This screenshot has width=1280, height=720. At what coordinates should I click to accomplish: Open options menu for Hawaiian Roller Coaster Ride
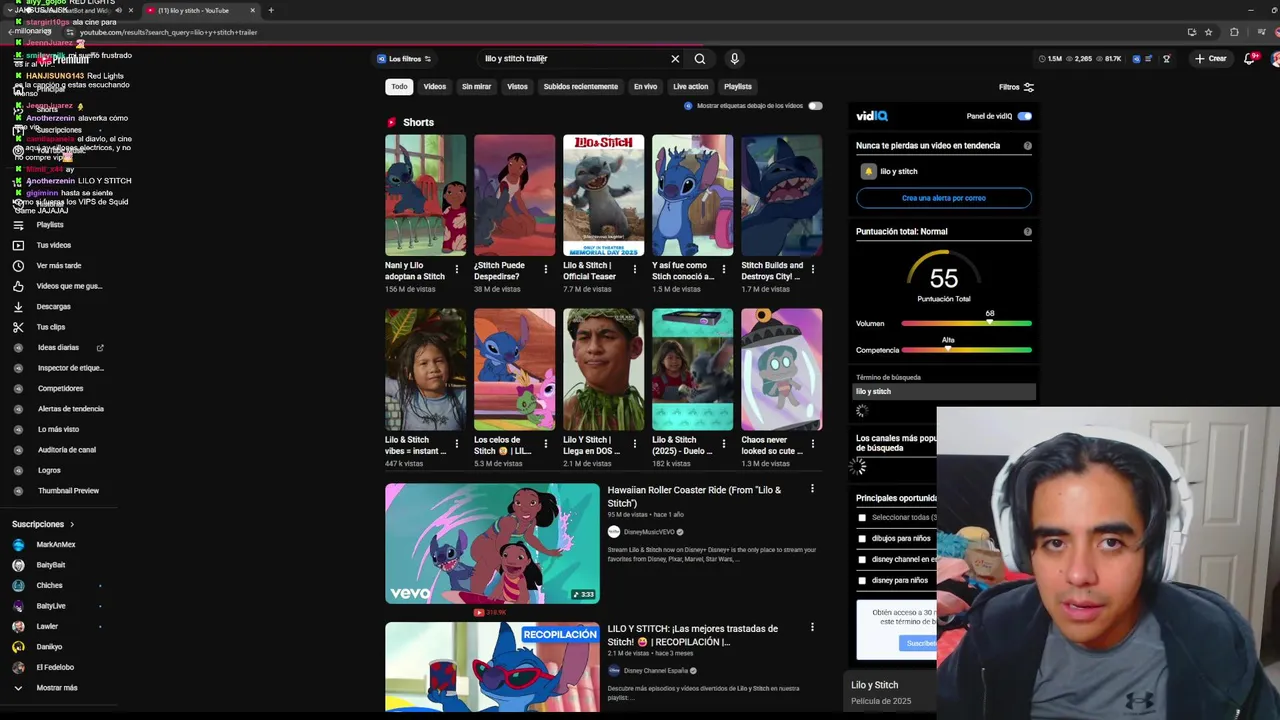(812, 489)
